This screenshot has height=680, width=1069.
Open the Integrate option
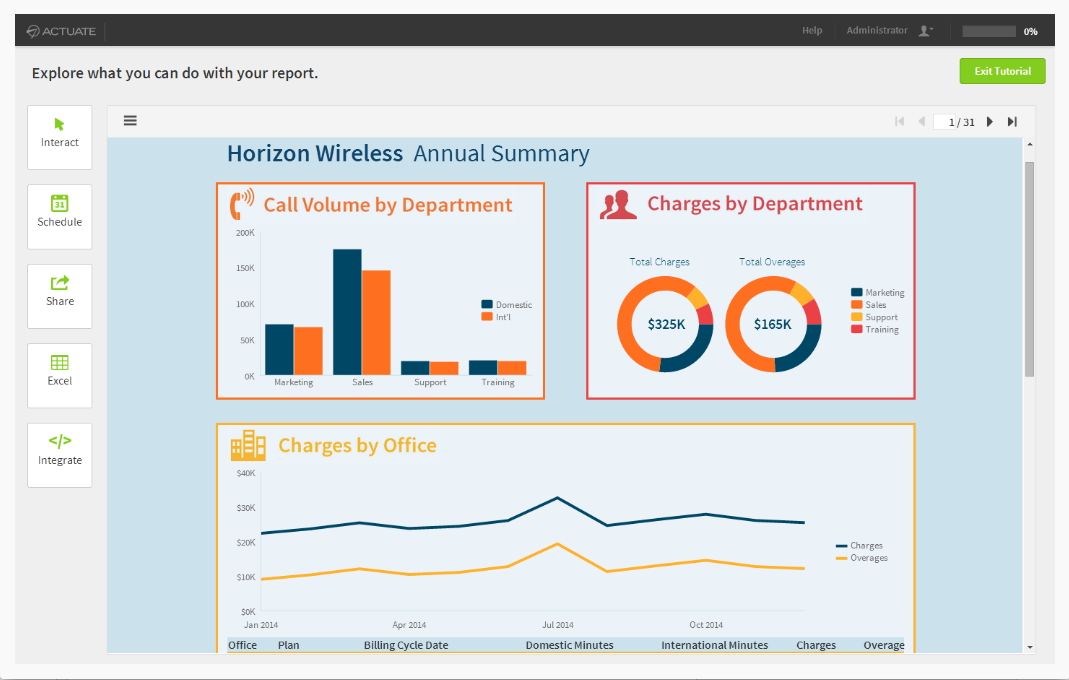tap(60, 455)
